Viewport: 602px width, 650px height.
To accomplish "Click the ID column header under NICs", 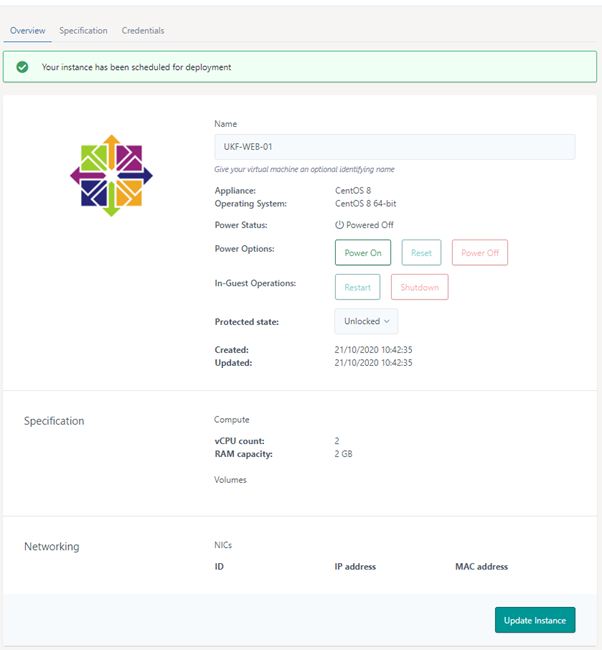I will click(219, 567).
